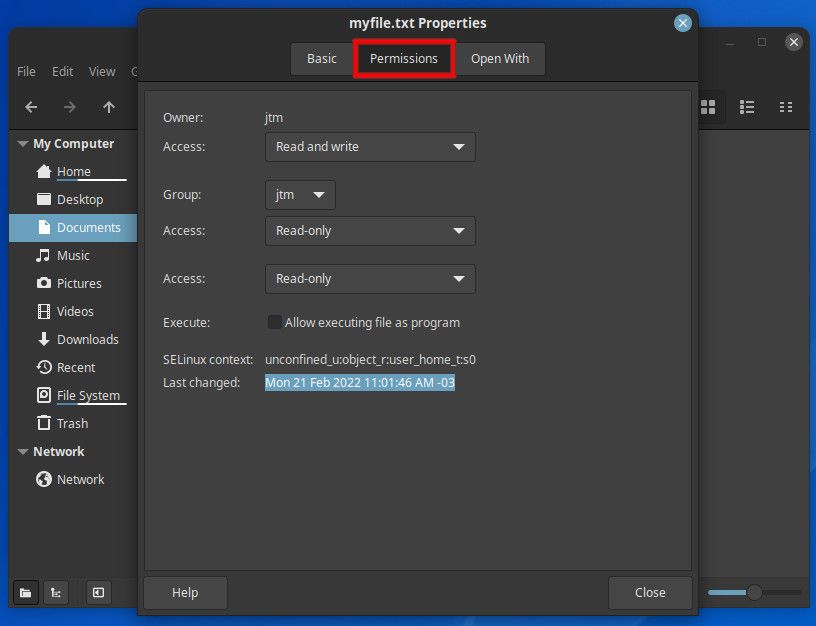This screenshot has height=626, width=816.
Task: Open the Group selection dropdown
Action: tap(299, 195)
